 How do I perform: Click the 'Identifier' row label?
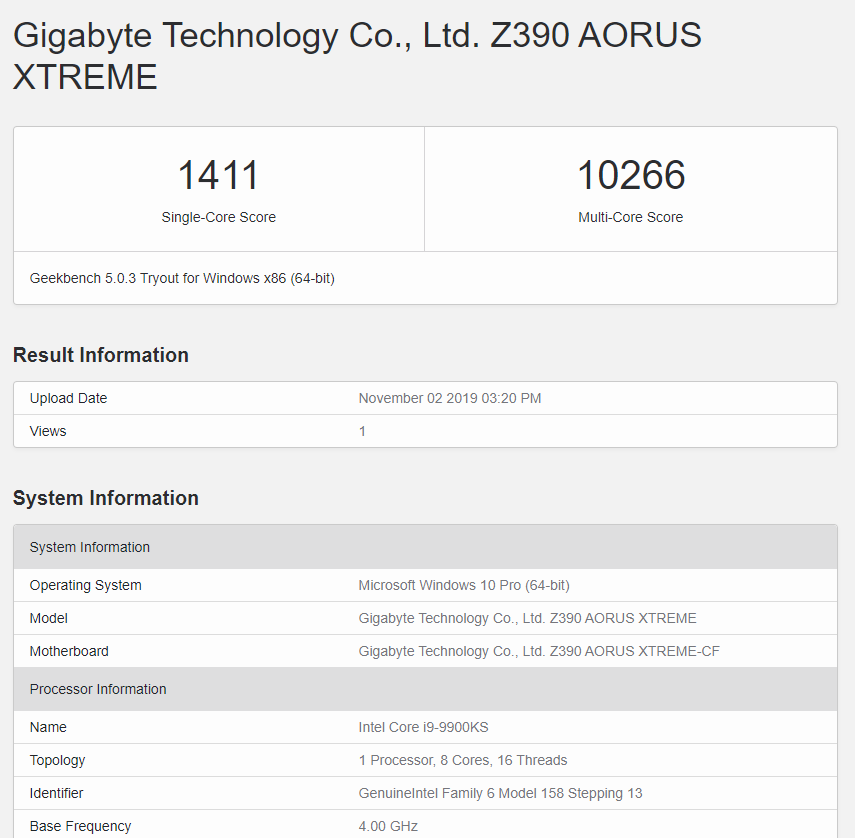[x=56, y=793]
